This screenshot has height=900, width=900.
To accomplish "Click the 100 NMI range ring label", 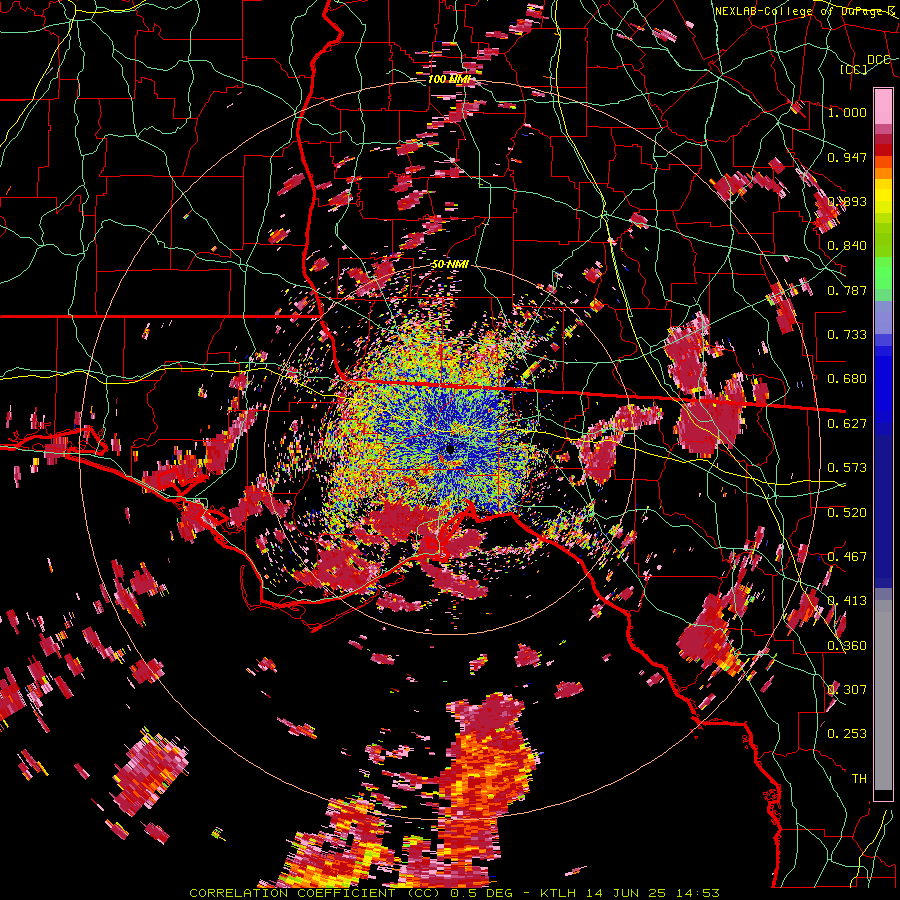I will (449, 79).
